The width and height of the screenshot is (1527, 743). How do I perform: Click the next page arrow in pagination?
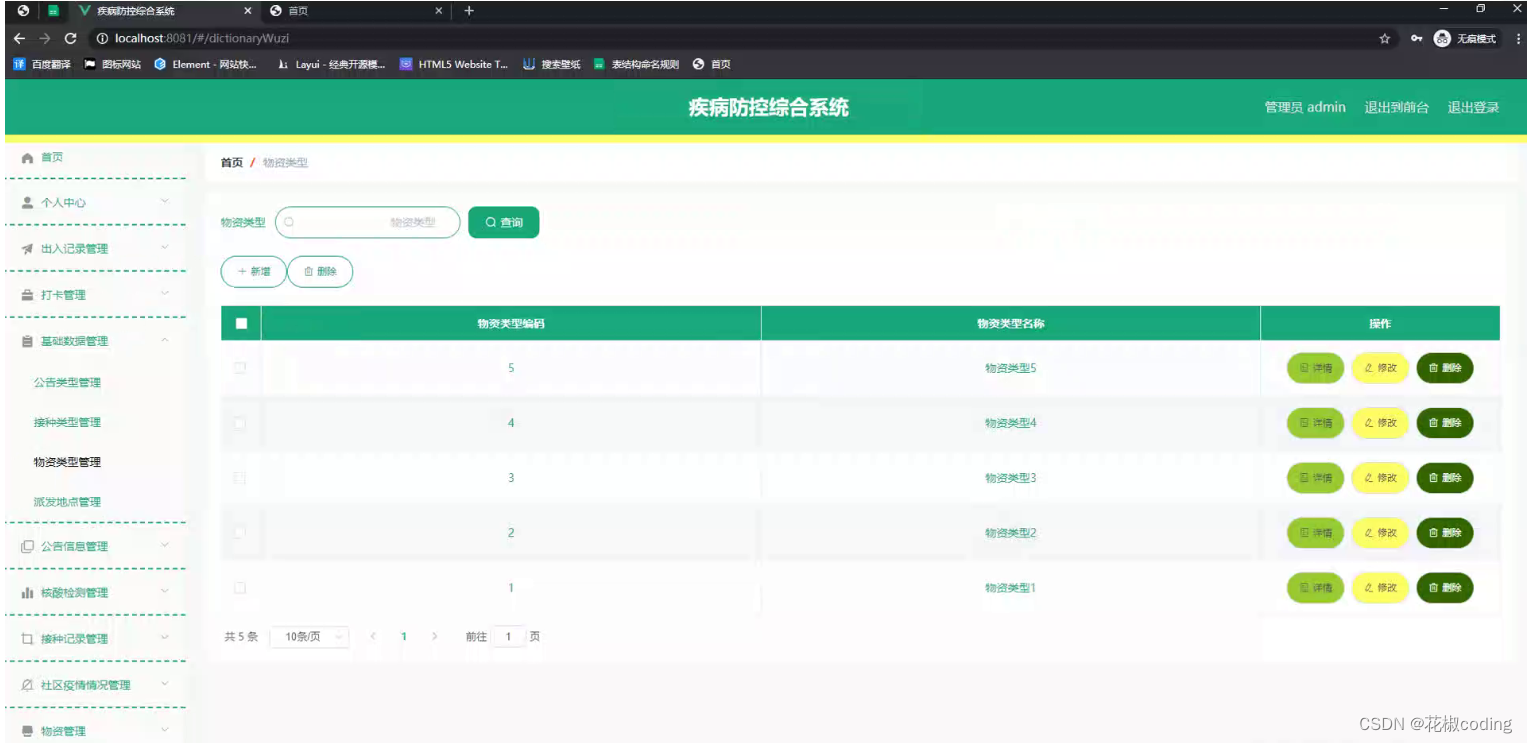[434, 636]
